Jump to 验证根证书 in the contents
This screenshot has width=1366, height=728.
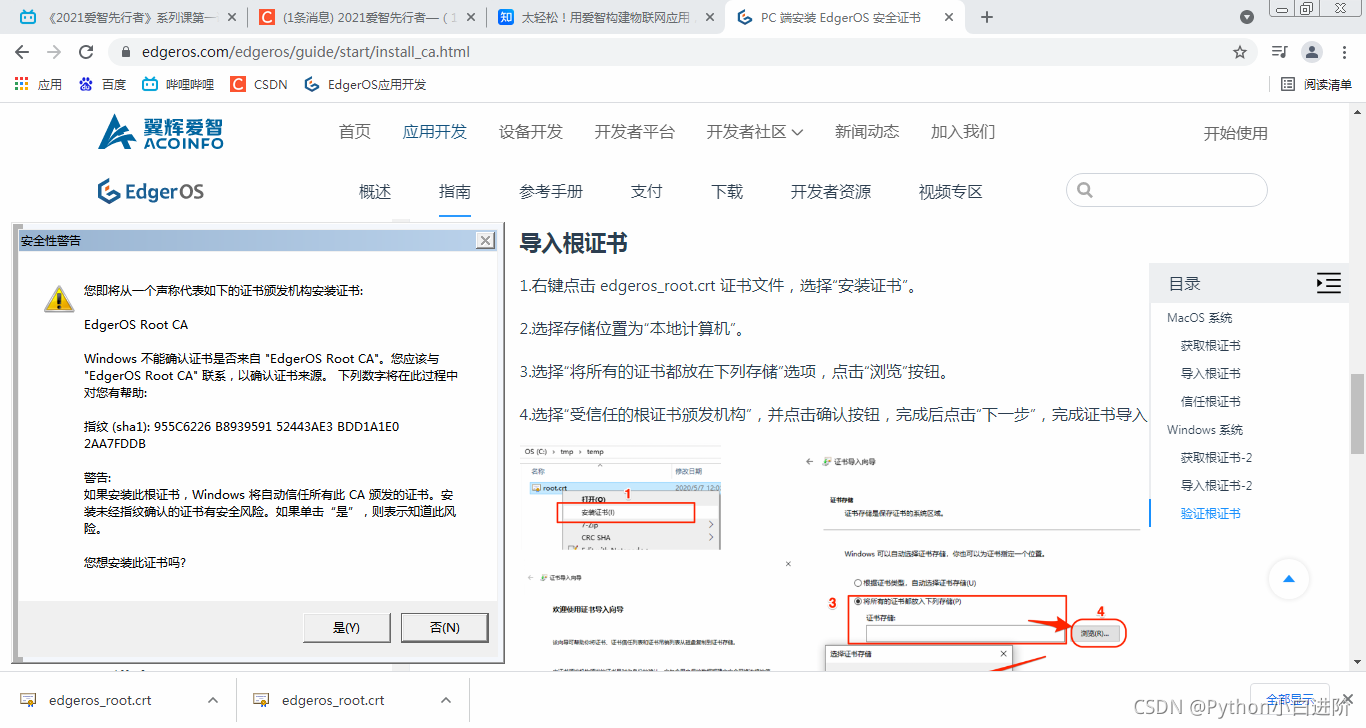[x=1210, y=514]
